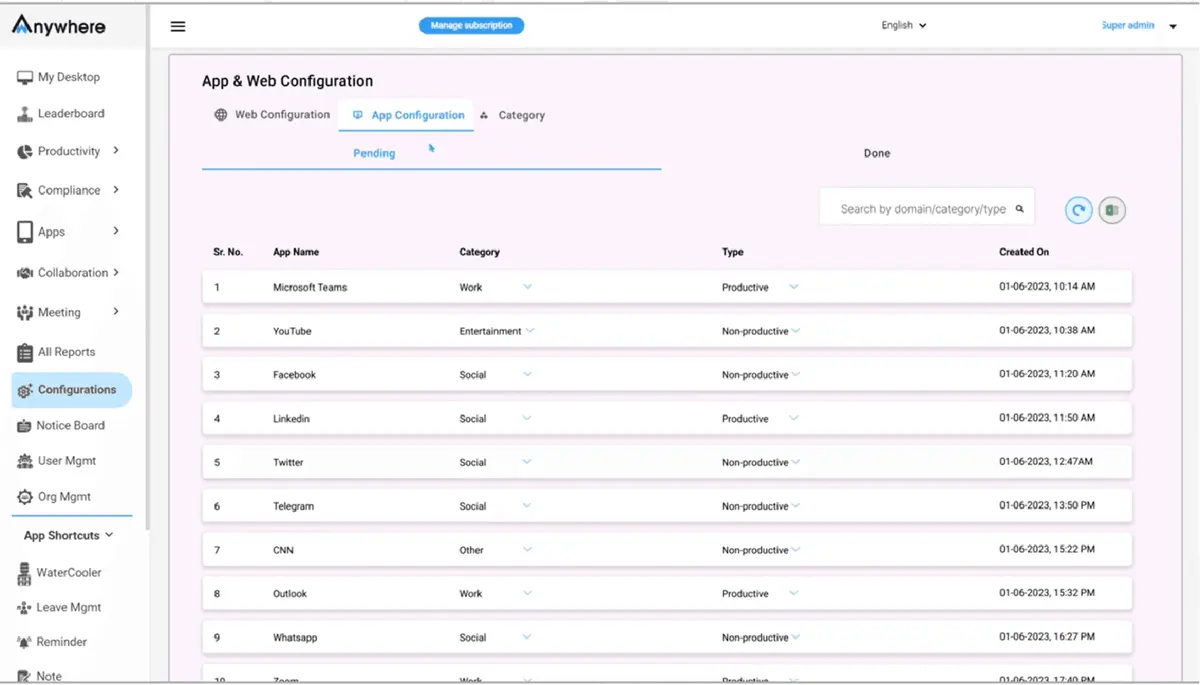Open Type dropdown for Linkedin

(794, 419)
